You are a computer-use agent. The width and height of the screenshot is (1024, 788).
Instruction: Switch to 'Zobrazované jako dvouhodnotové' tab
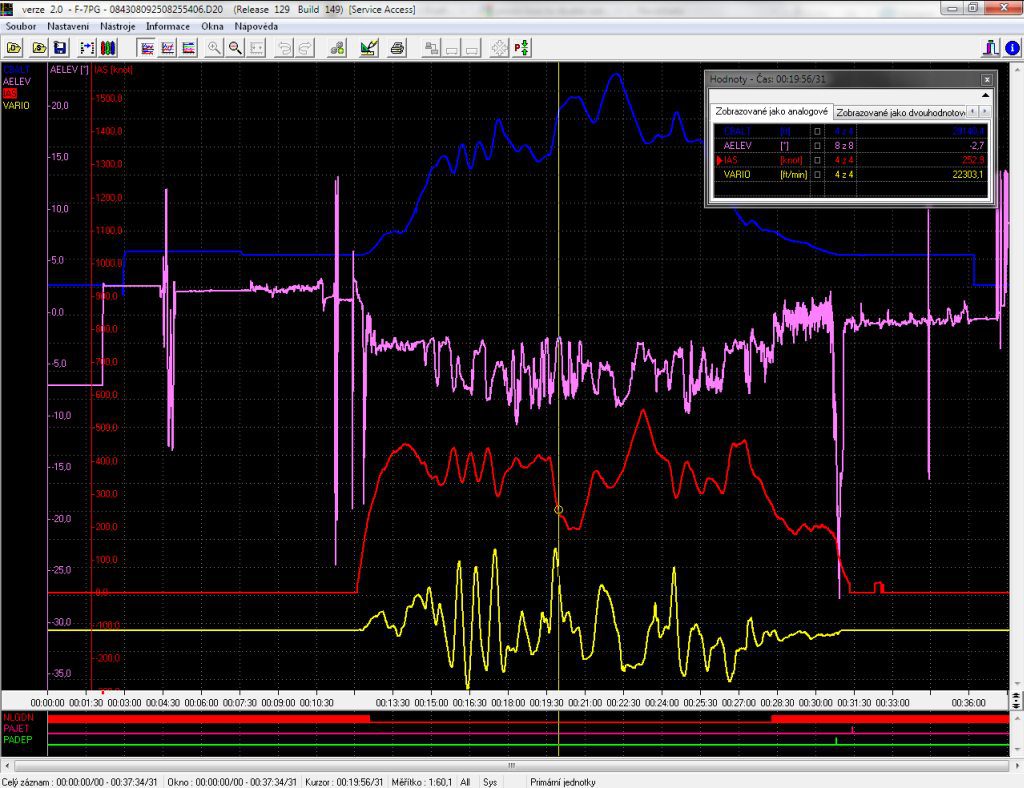point(900,112)
